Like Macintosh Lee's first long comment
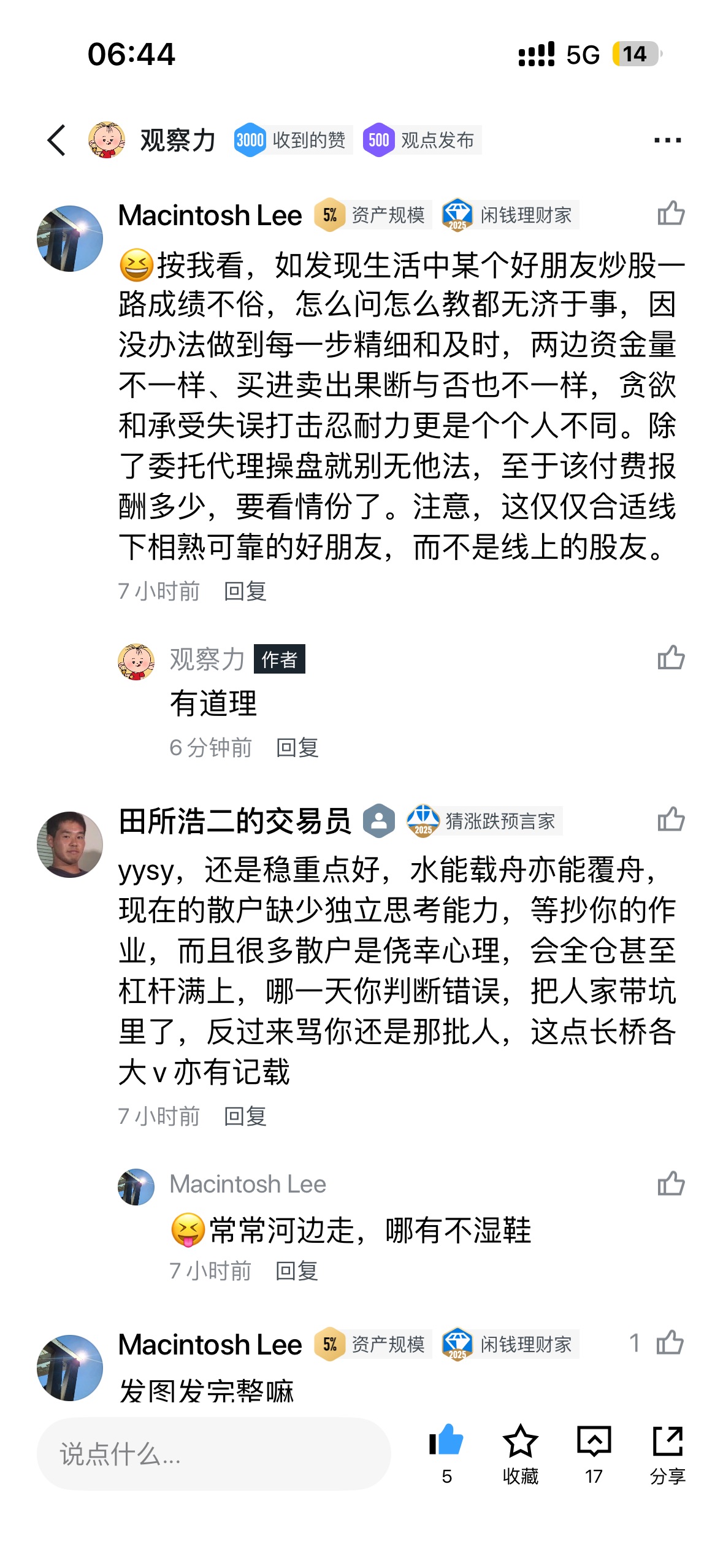The width and height of the screenshot is (723, 1568). [x=671, y=214]
